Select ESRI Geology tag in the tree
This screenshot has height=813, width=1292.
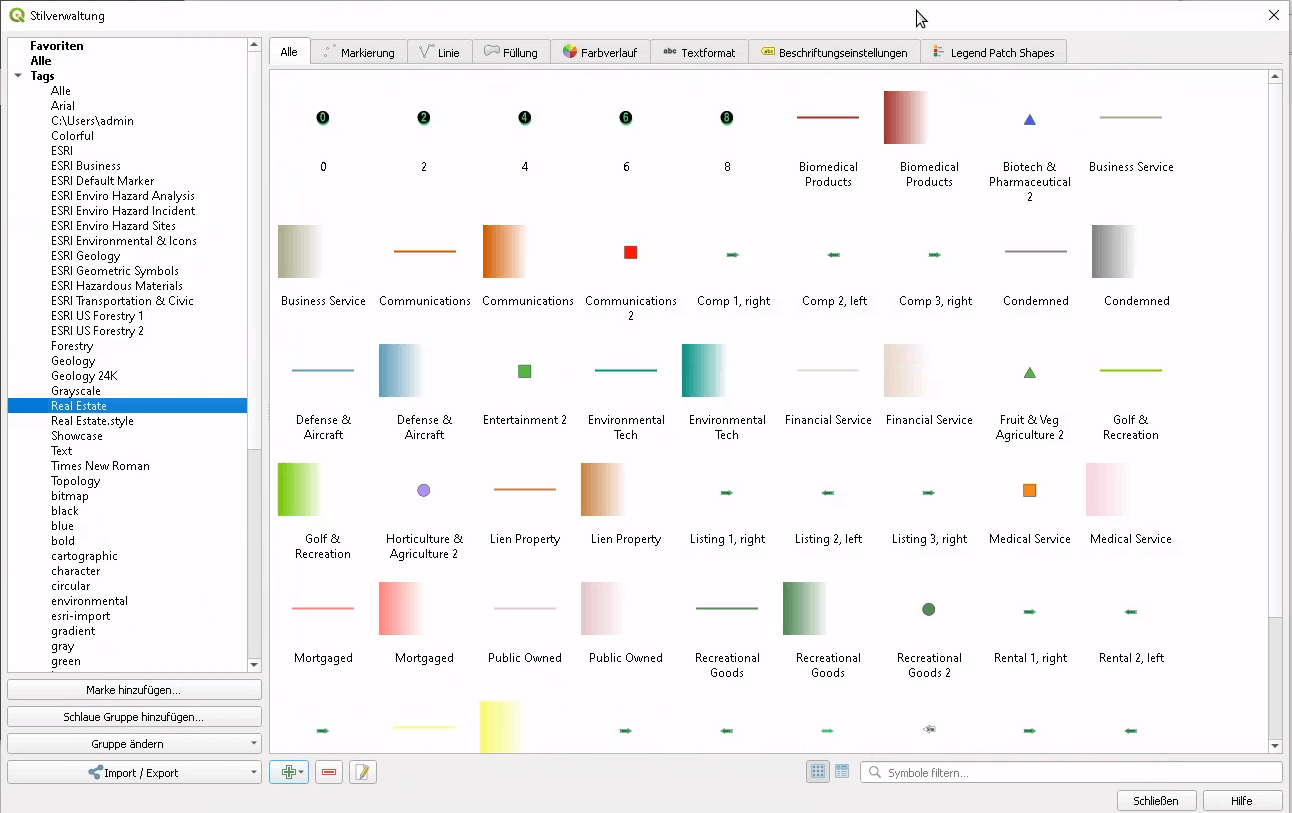pos(86,256)
